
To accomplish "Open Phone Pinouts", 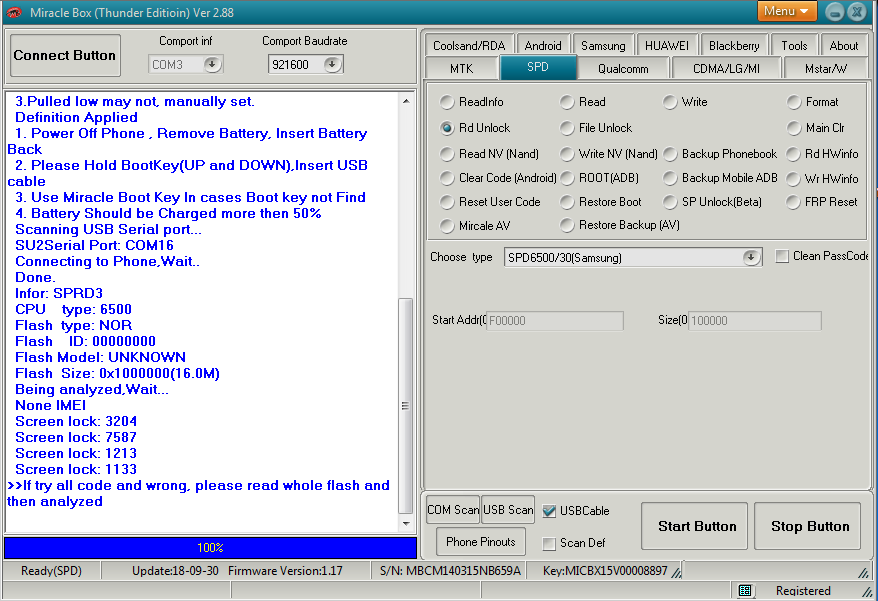I will pos(480,542).
